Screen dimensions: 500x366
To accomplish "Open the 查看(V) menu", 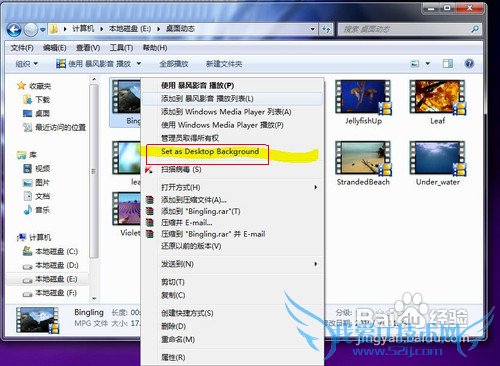I will [88, 48].
